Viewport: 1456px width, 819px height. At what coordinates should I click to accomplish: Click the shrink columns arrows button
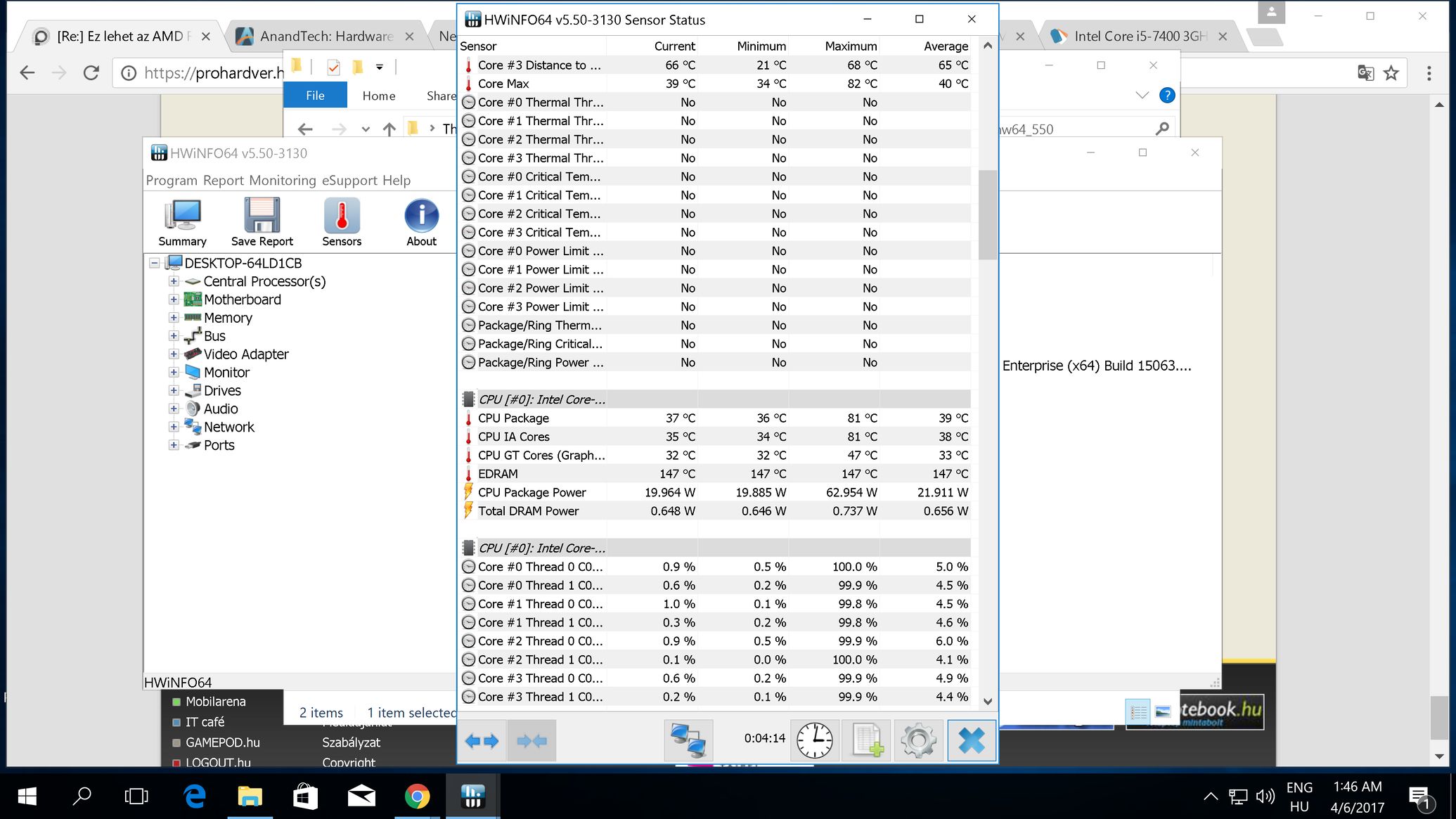pos(531,740)
